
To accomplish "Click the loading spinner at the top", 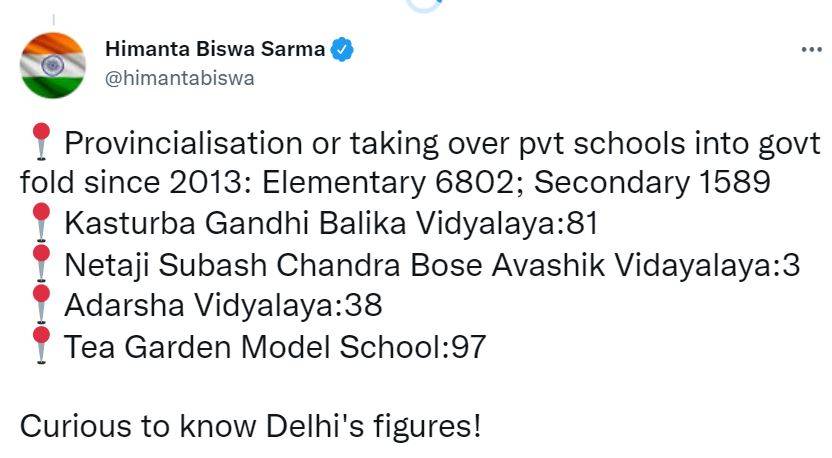I will (x=426, y=4).
